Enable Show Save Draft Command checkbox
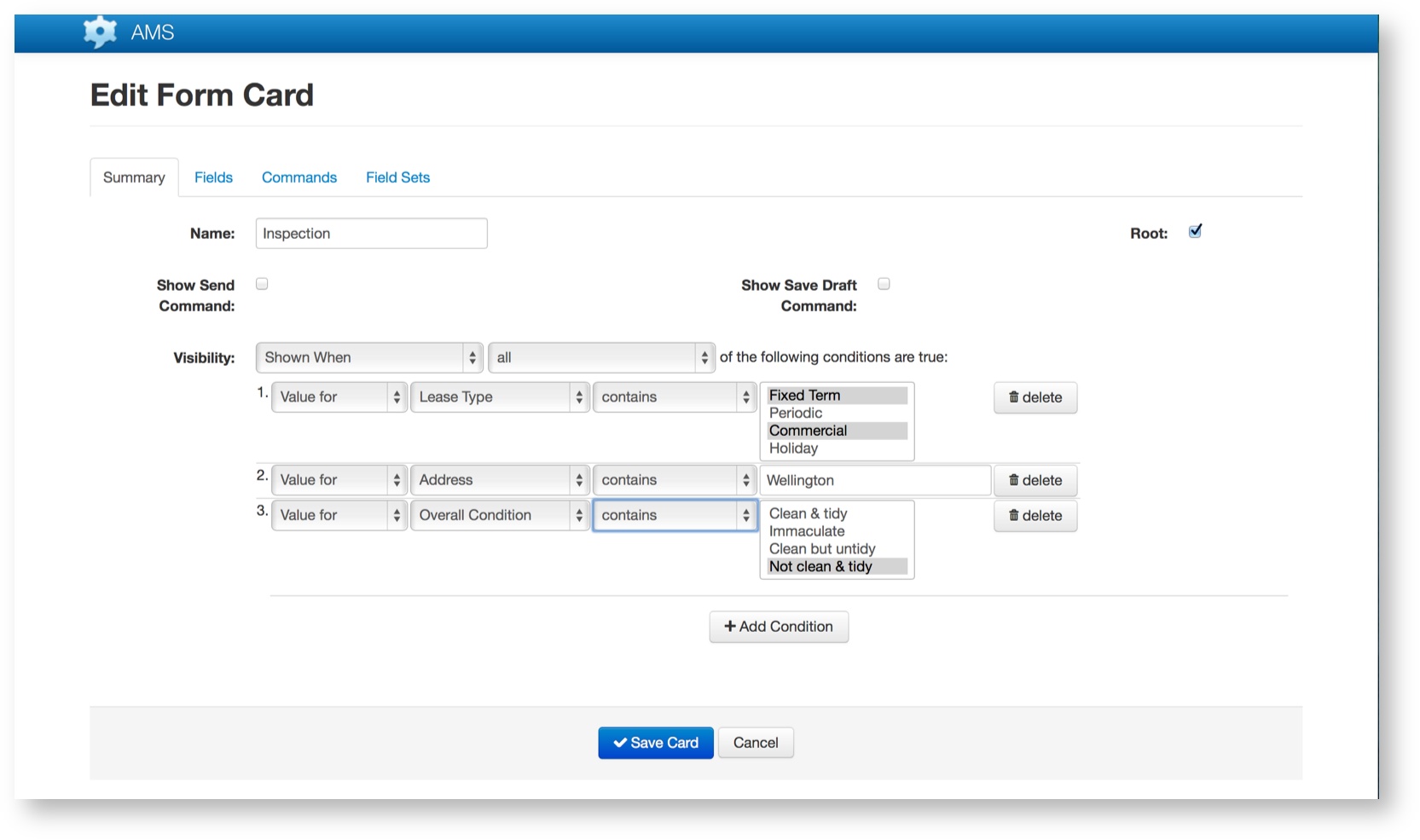 point(884,284)
